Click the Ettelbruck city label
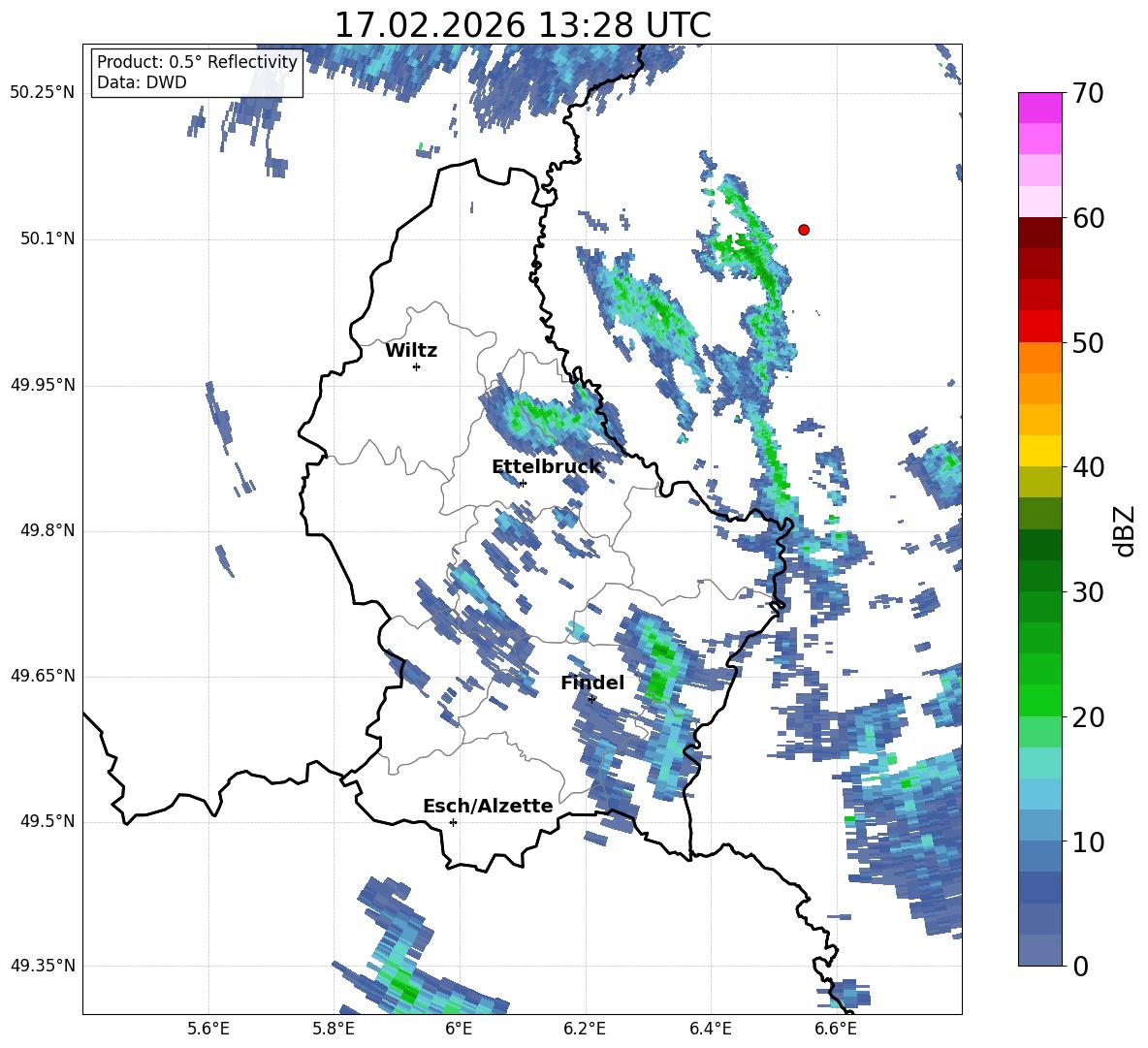1148x1048 pixels. coord(546,467)
